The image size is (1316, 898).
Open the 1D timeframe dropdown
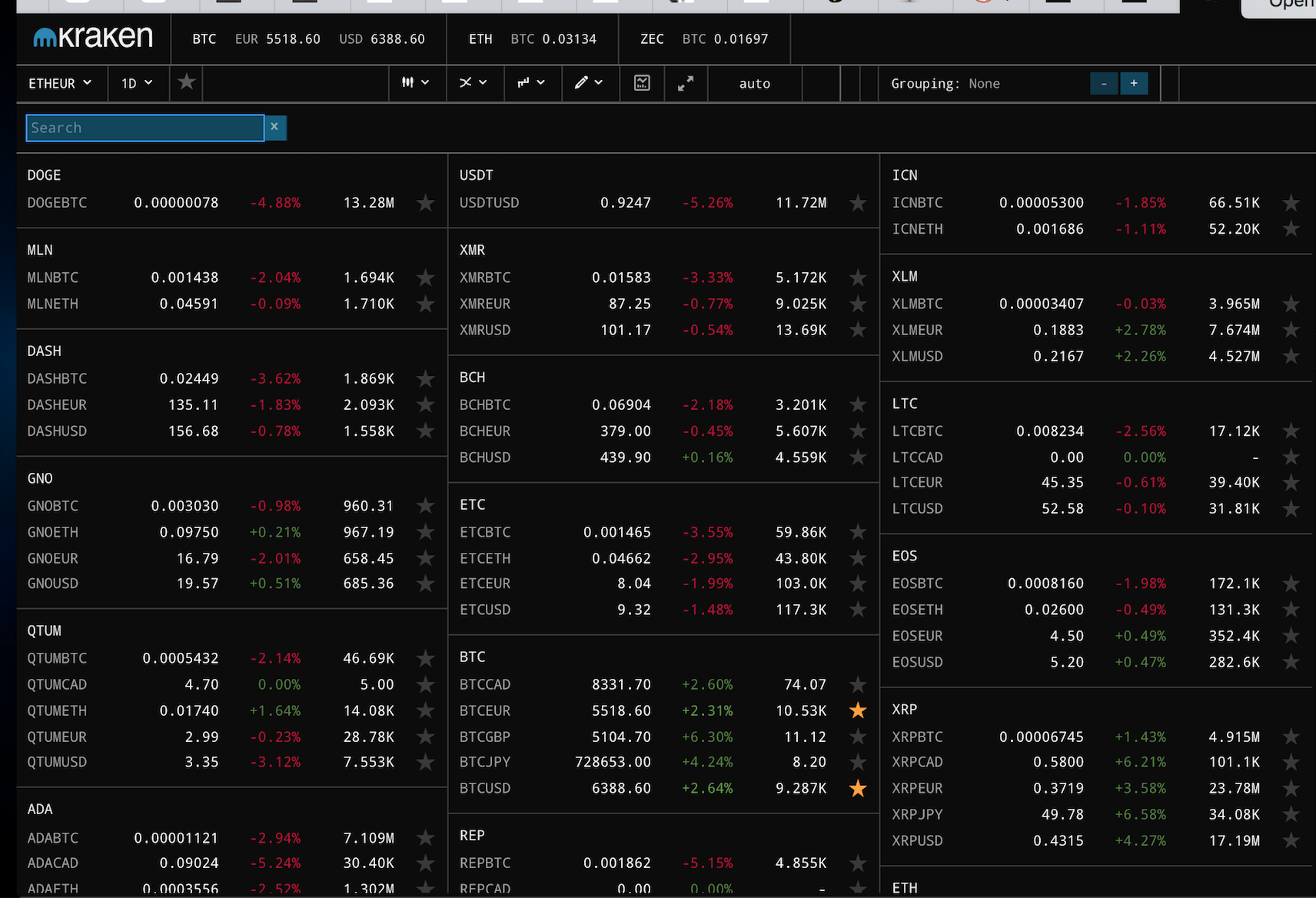coord(138,83)
